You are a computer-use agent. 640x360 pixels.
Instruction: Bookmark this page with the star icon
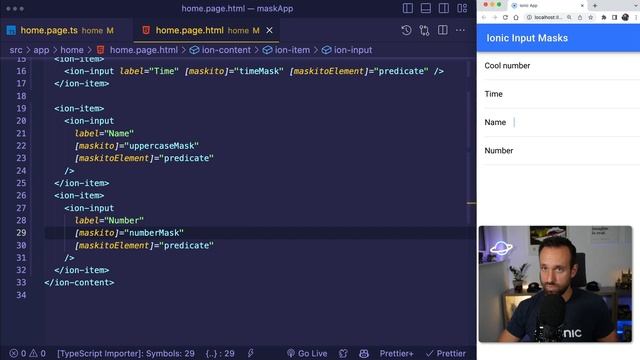(590, 18)
